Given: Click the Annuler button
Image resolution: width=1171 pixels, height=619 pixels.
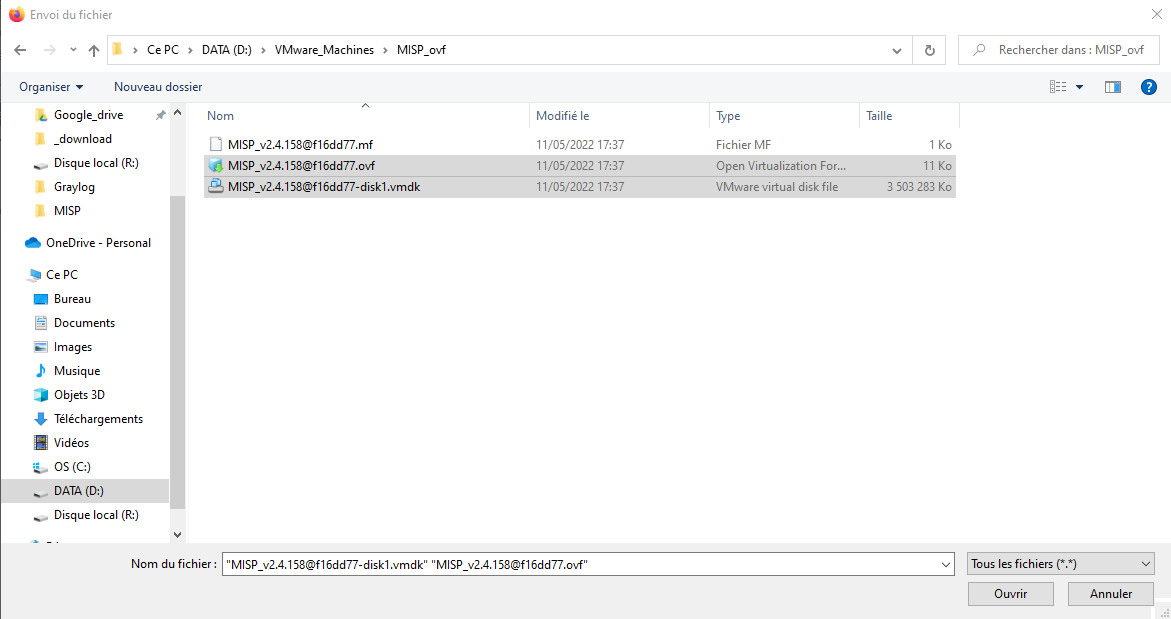Looking at the screenshot, I should 1110,594.
